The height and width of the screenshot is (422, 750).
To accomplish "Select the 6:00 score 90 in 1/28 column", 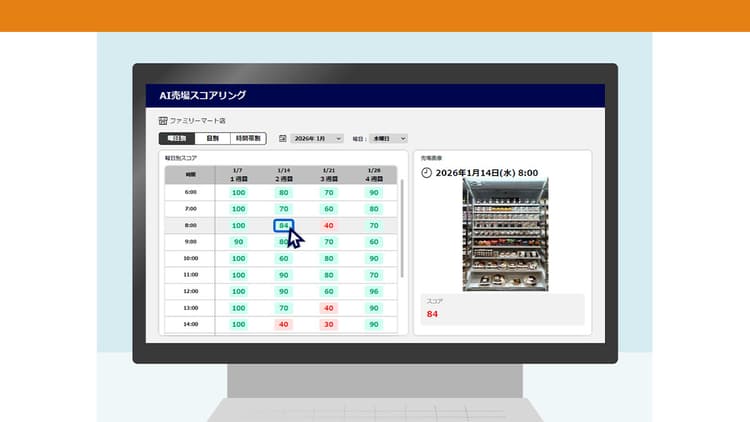I will coord(374,192).
